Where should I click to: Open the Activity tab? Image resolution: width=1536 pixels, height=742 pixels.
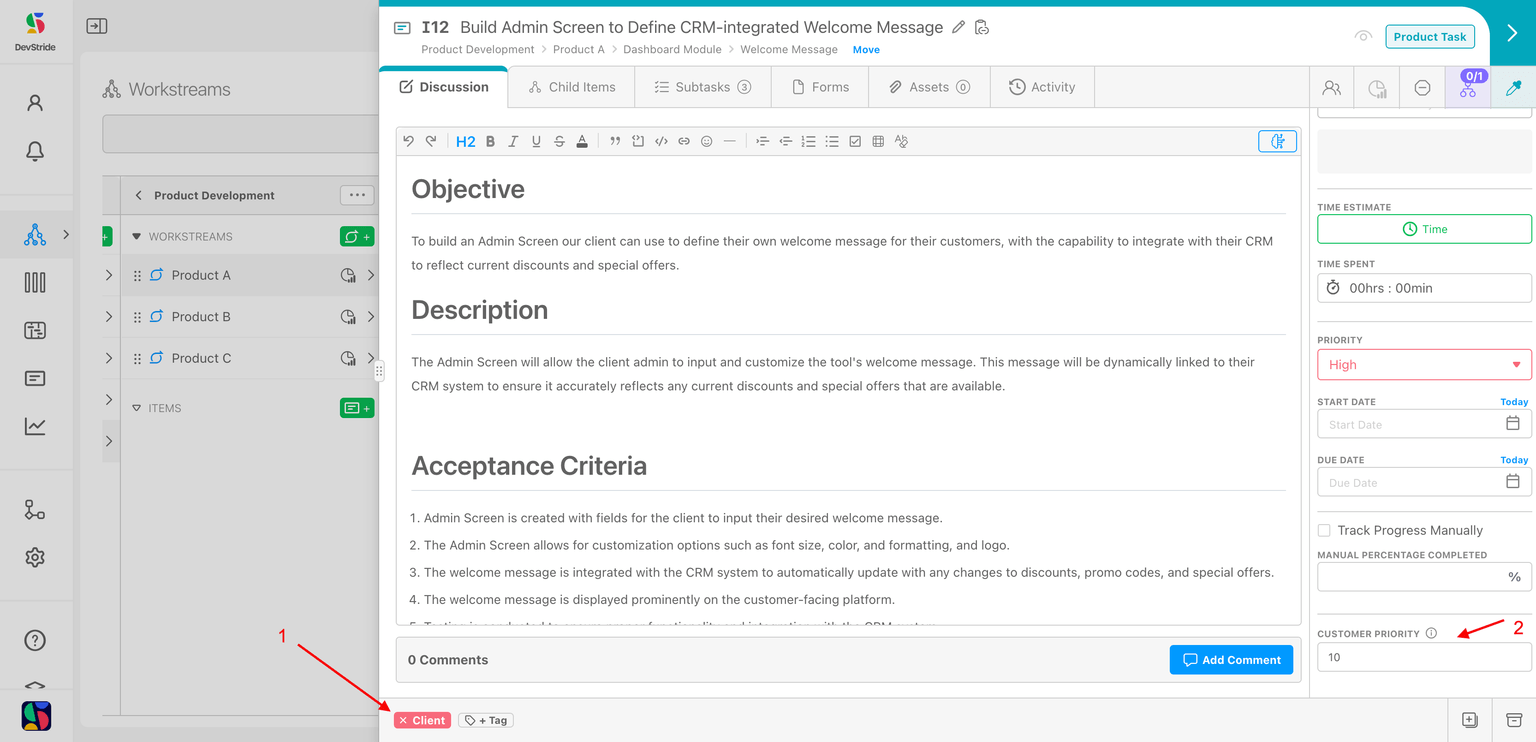pyautogui.click(x=1042, y=87)
